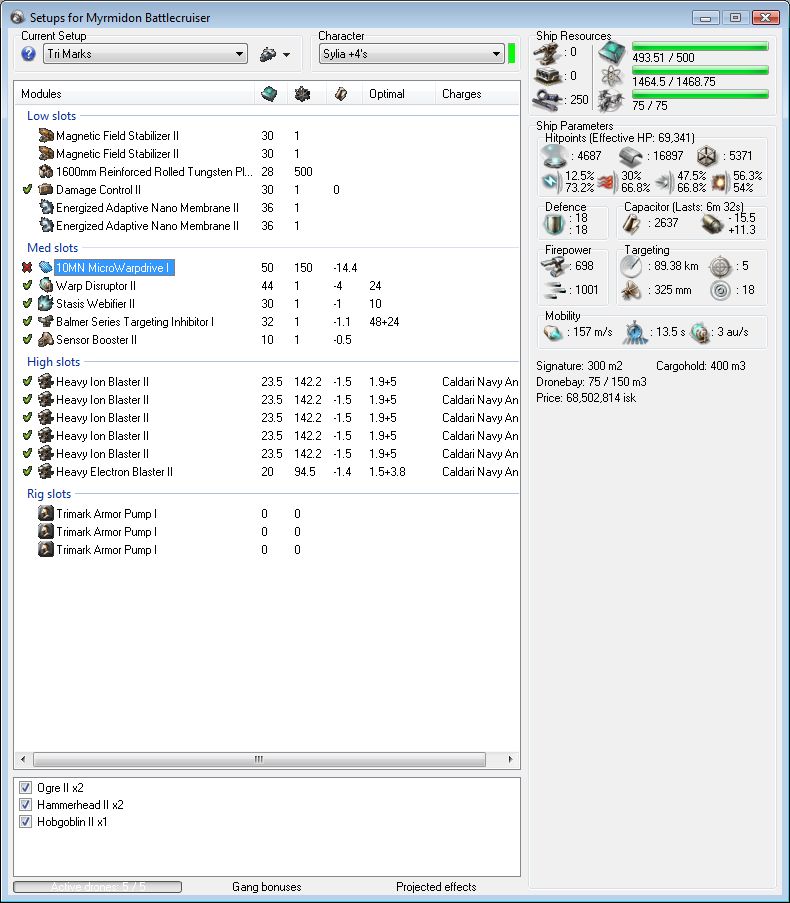Image resolution: width=790 pixels, height=903 pixels.
Task: Click the warp speed icon showing 3 au/s
Action: tap(700, 332)
